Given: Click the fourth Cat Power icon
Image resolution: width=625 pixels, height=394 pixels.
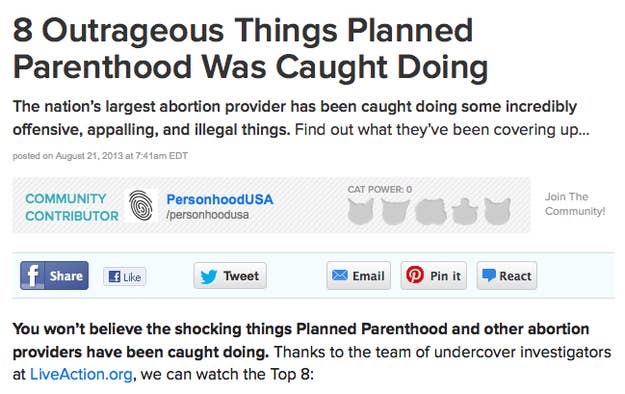Looking at the screenshot, I should tap(465, 211).
